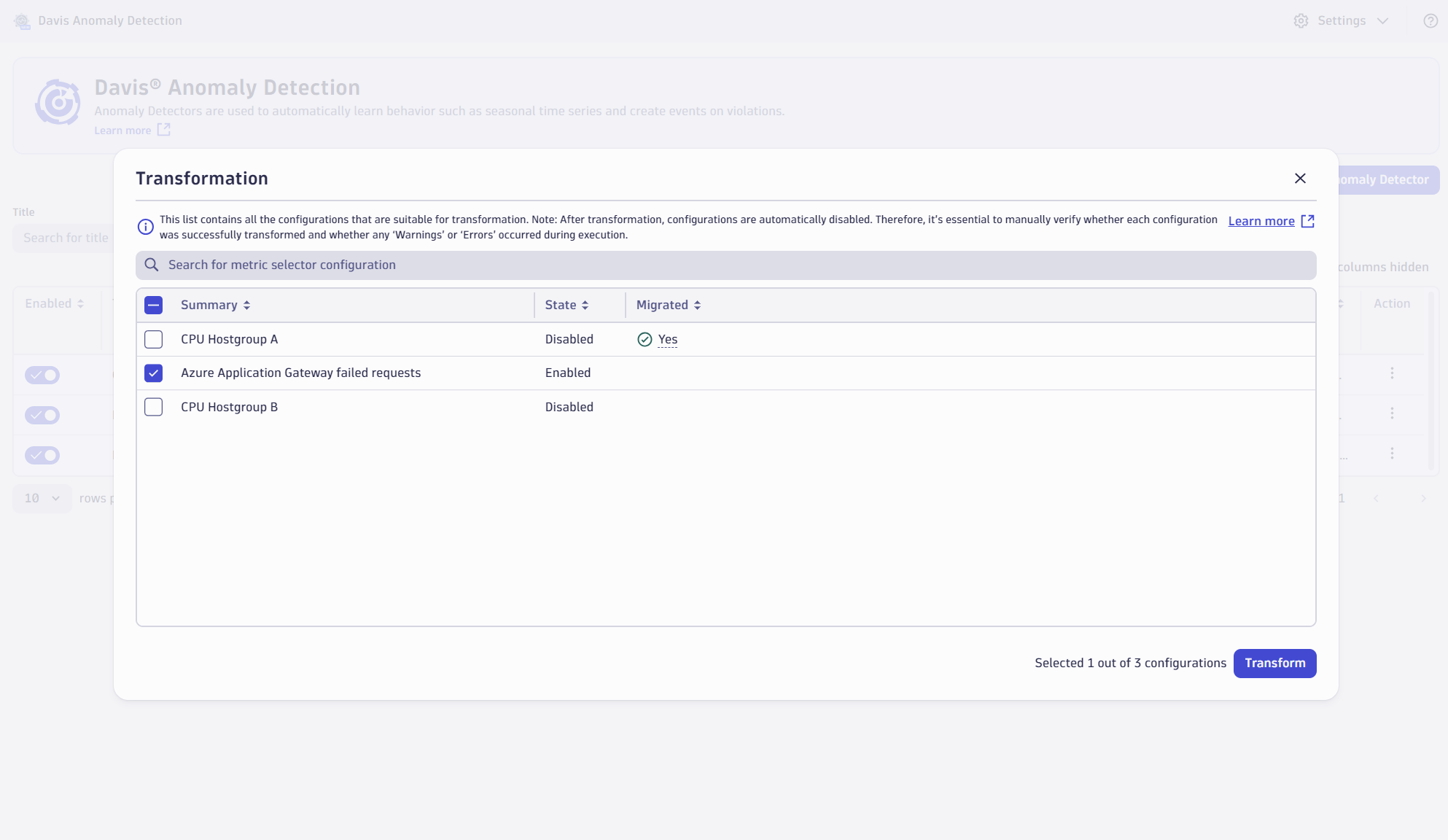Sort table by Migrated column
Screen dimensions: 1448x840
[668, 306]
